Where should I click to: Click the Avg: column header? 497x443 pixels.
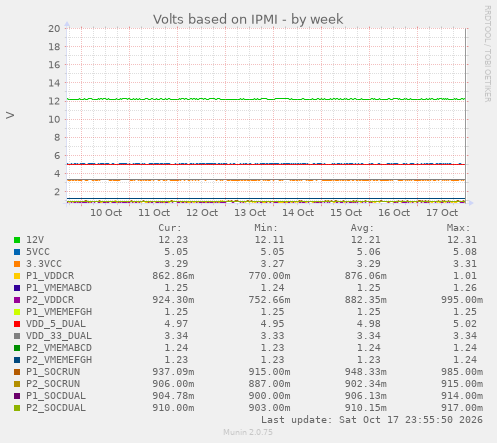pos(362,228)
